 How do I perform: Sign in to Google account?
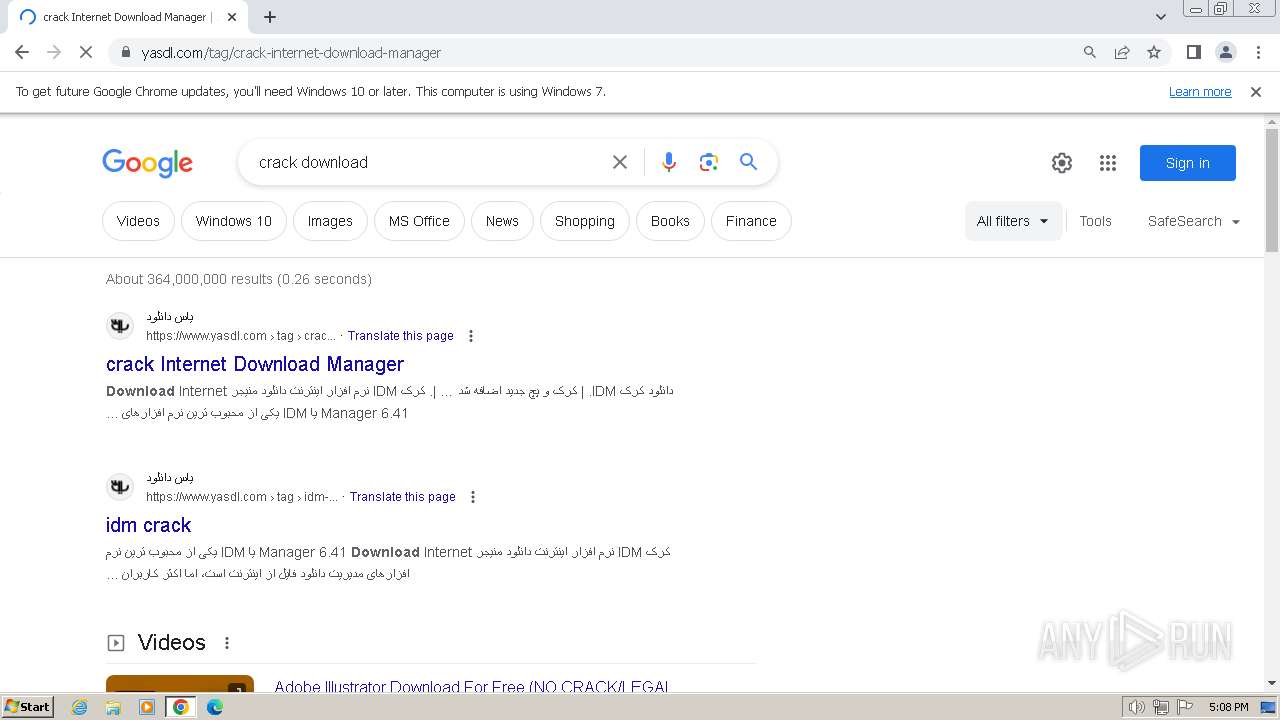point(1188,163)
